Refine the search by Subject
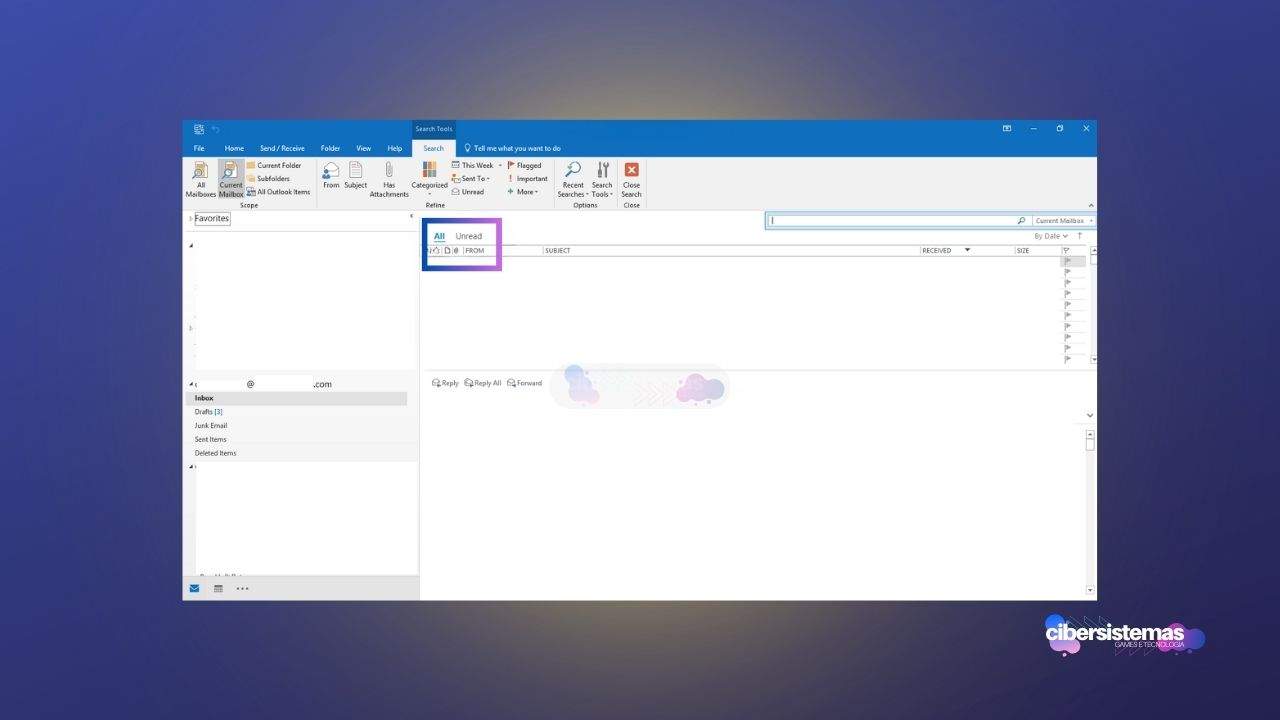Screen dimensions: 1280x720 (x=356, y=176)
